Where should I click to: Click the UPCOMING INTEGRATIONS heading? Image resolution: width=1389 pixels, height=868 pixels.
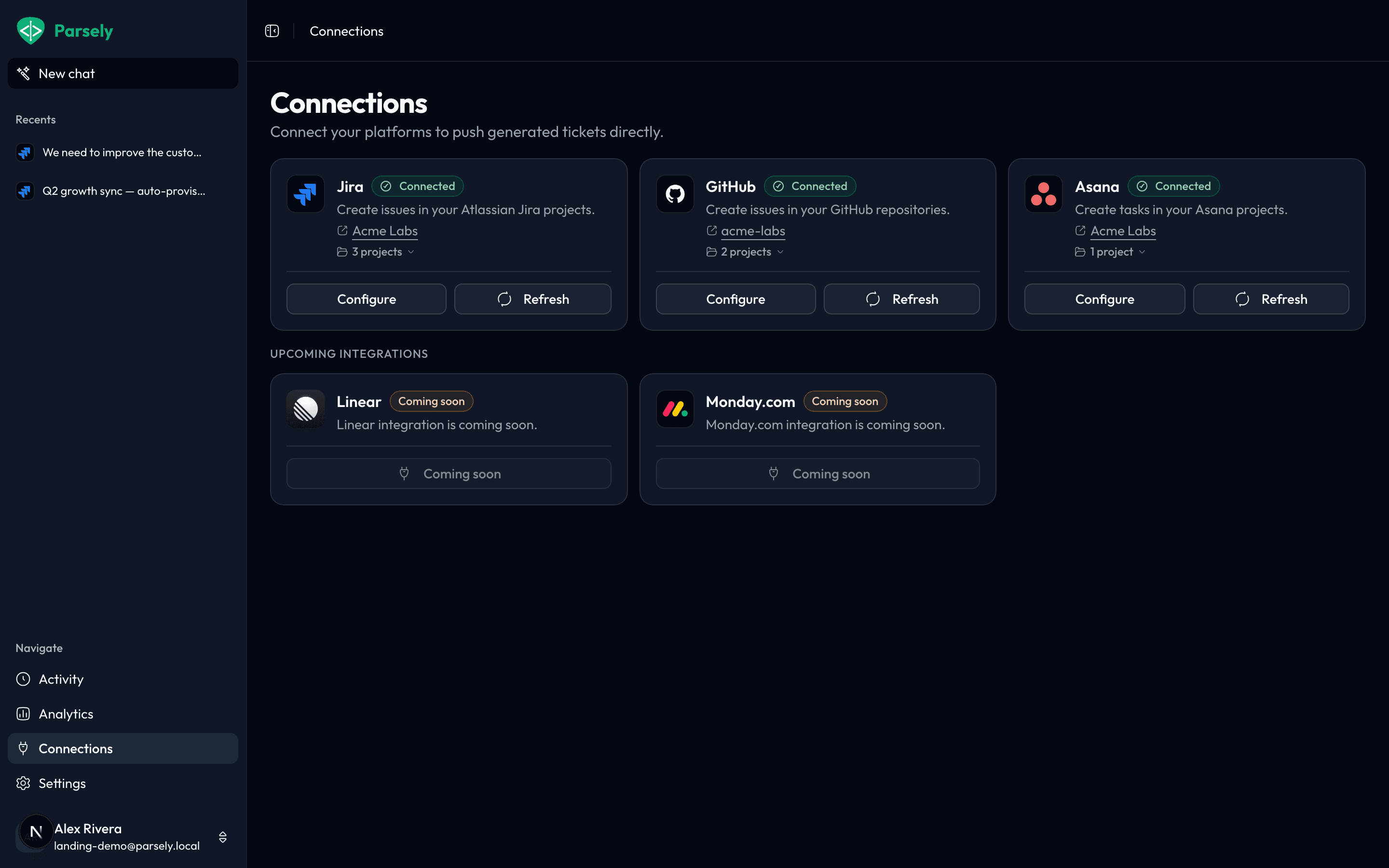[x=349, y=353]
